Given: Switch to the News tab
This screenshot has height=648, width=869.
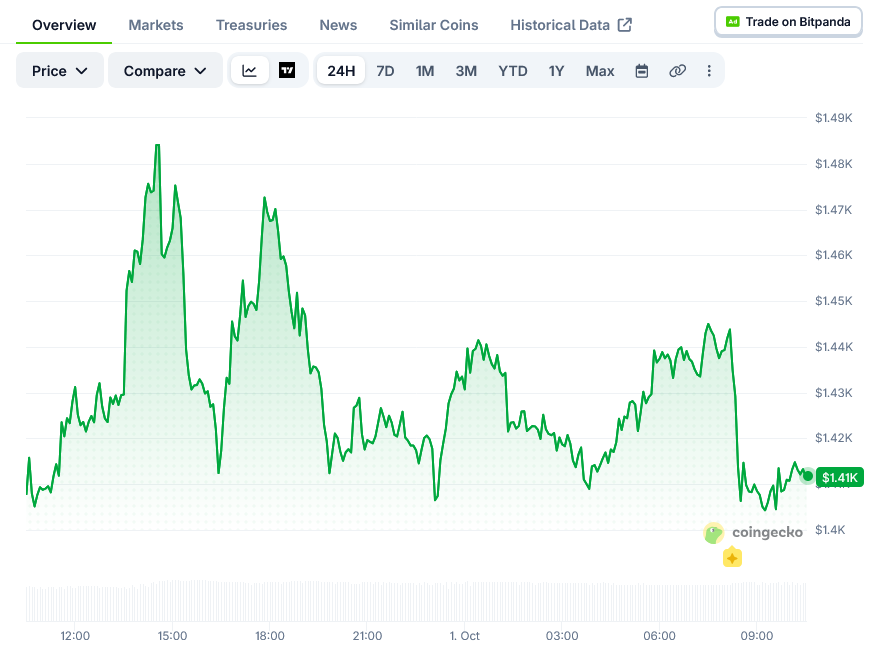Looking at the screenshot, I should tap(338, 25).
